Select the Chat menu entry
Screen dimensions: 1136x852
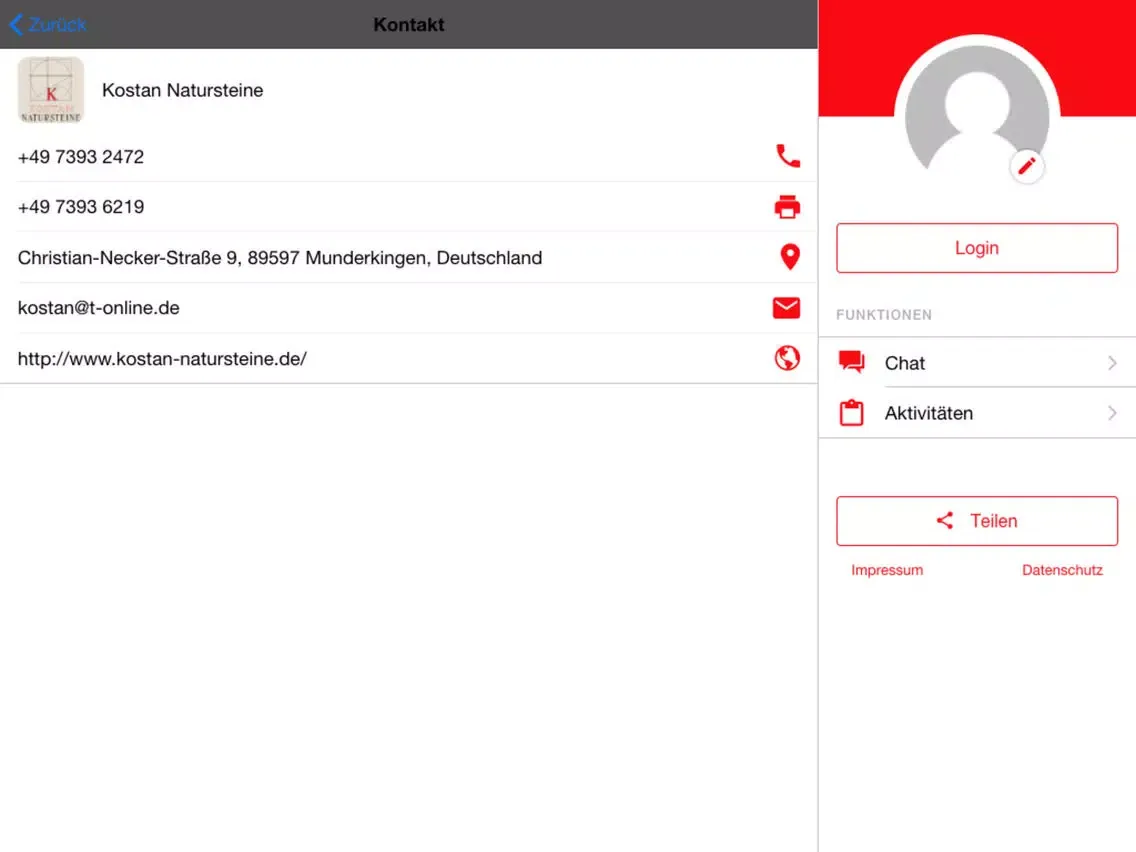[x=977, y=362]
